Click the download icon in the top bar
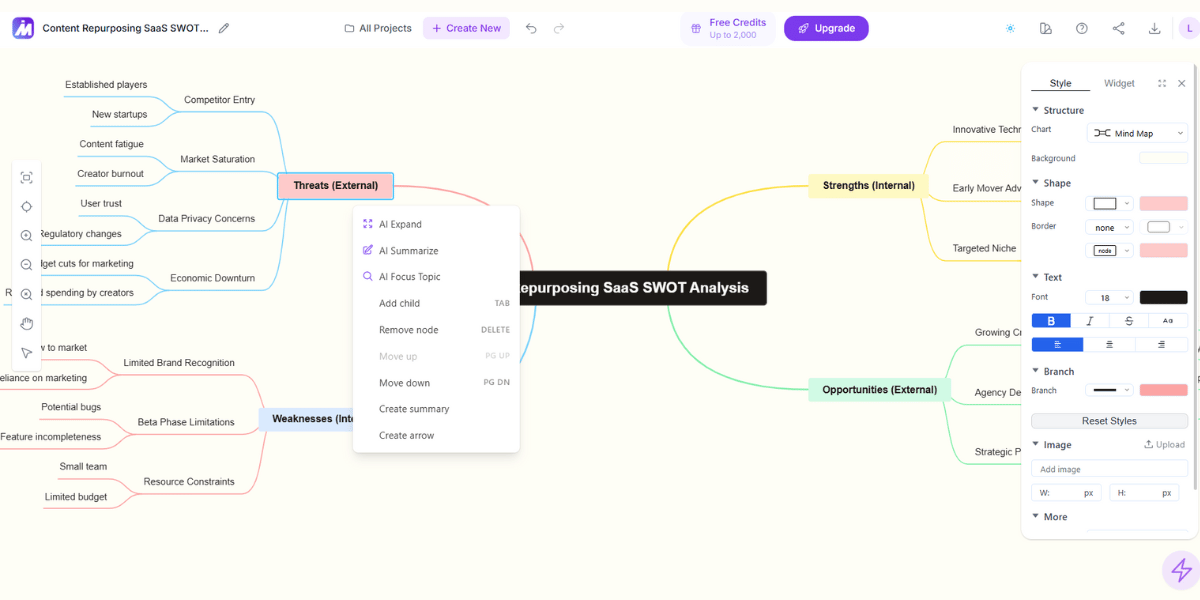Image resolution: width=1200 pixels, height=600 pixels. tap(1154, 28)
